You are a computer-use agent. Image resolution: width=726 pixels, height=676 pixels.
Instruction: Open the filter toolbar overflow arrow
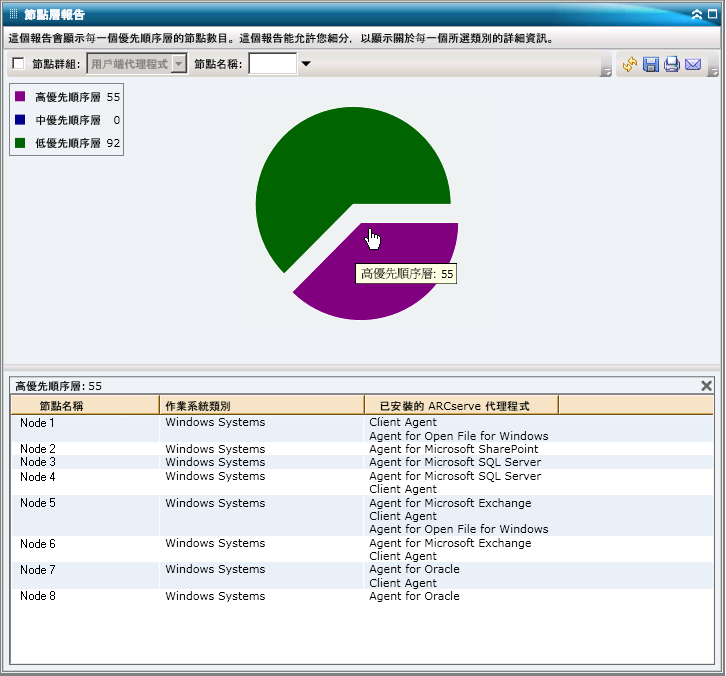coord(606,71)
